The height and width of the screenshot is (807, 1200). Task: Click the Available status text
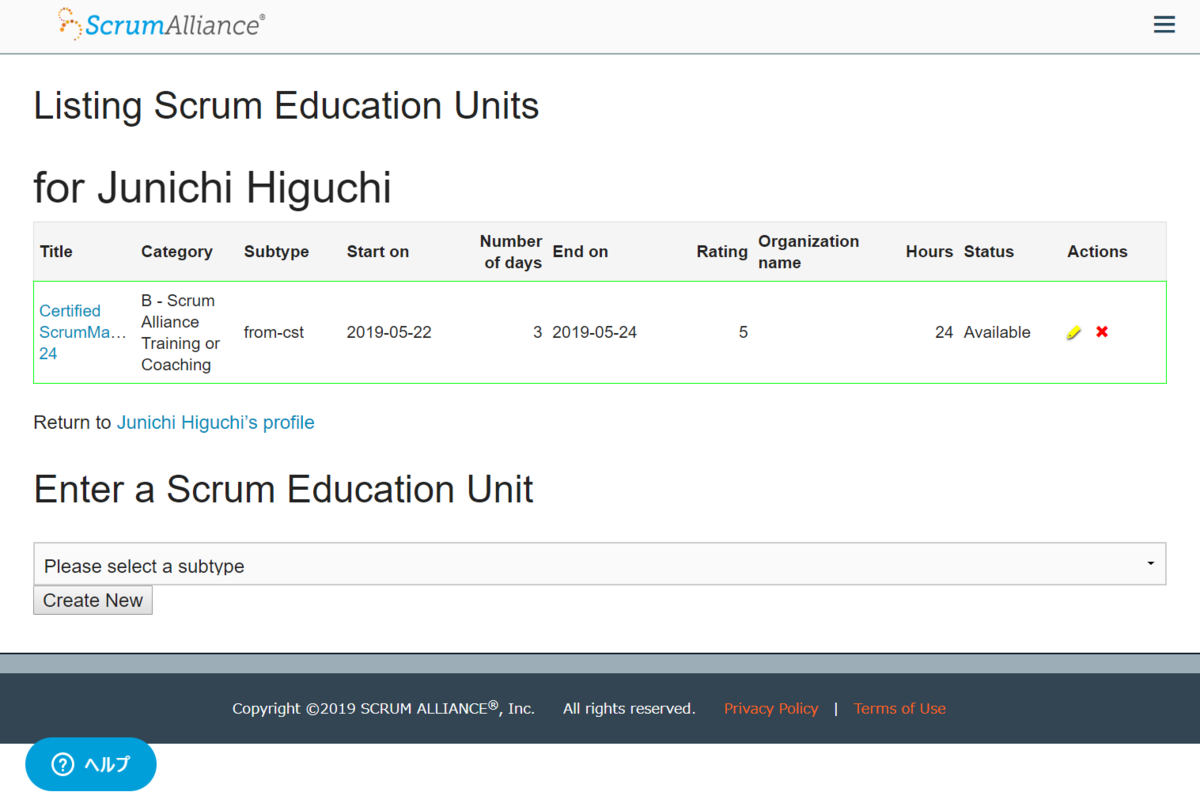pyautogui.click(x=996, y=332)
